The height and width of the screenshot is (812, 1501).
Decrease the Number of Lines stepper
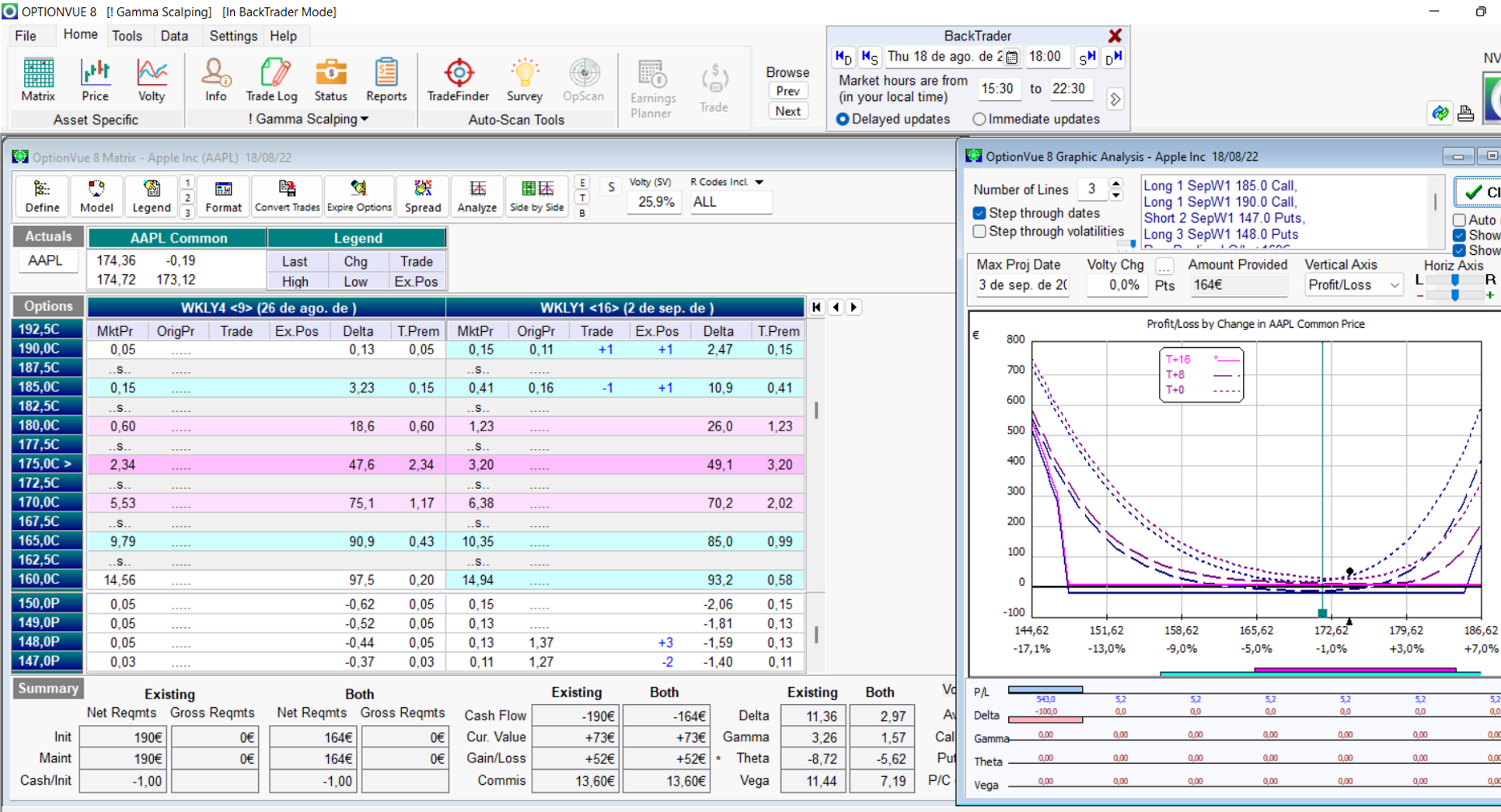point(1116,194)
